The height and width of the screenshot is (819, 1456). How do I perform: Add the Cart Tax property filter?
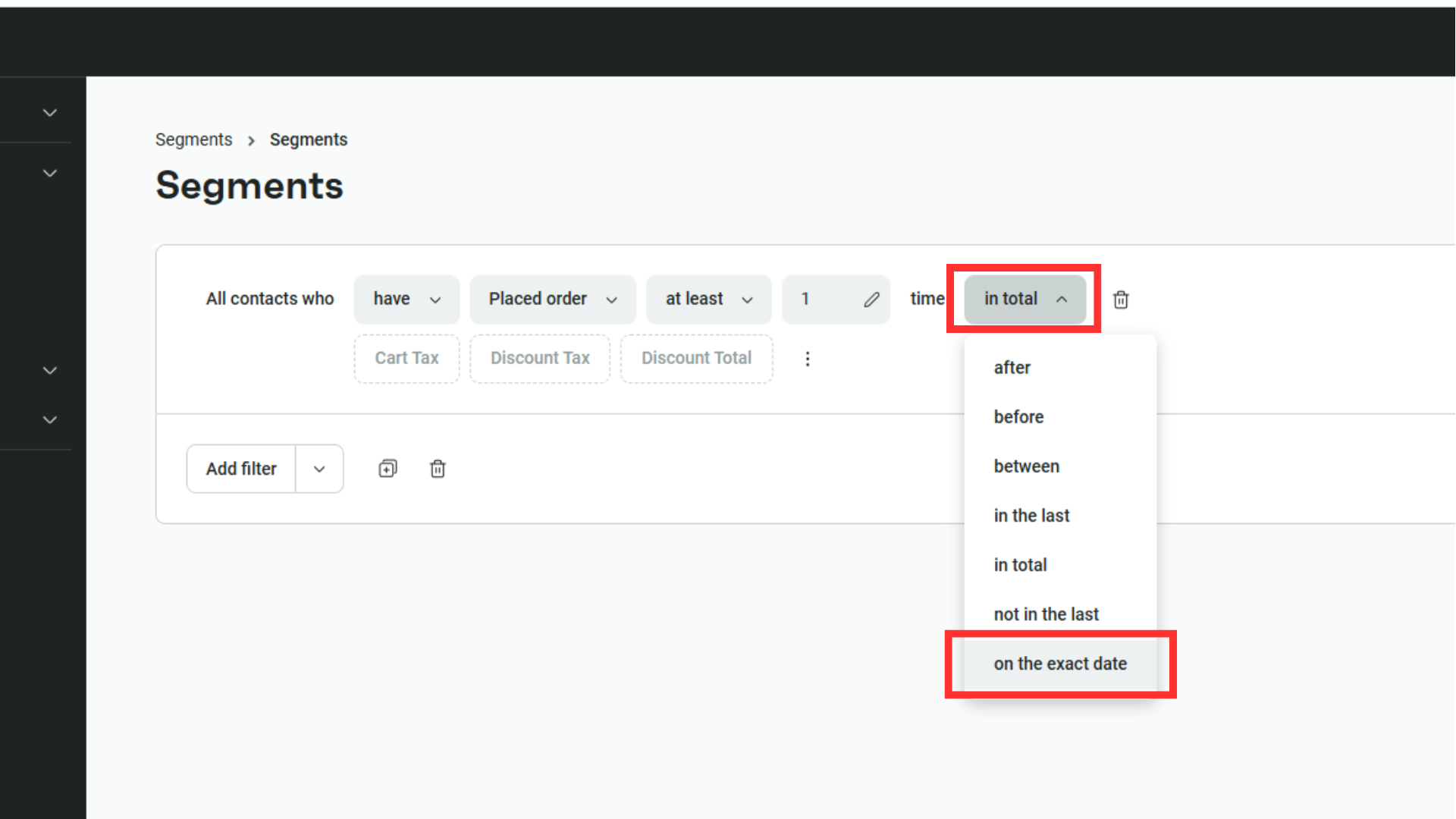(406, 359)
